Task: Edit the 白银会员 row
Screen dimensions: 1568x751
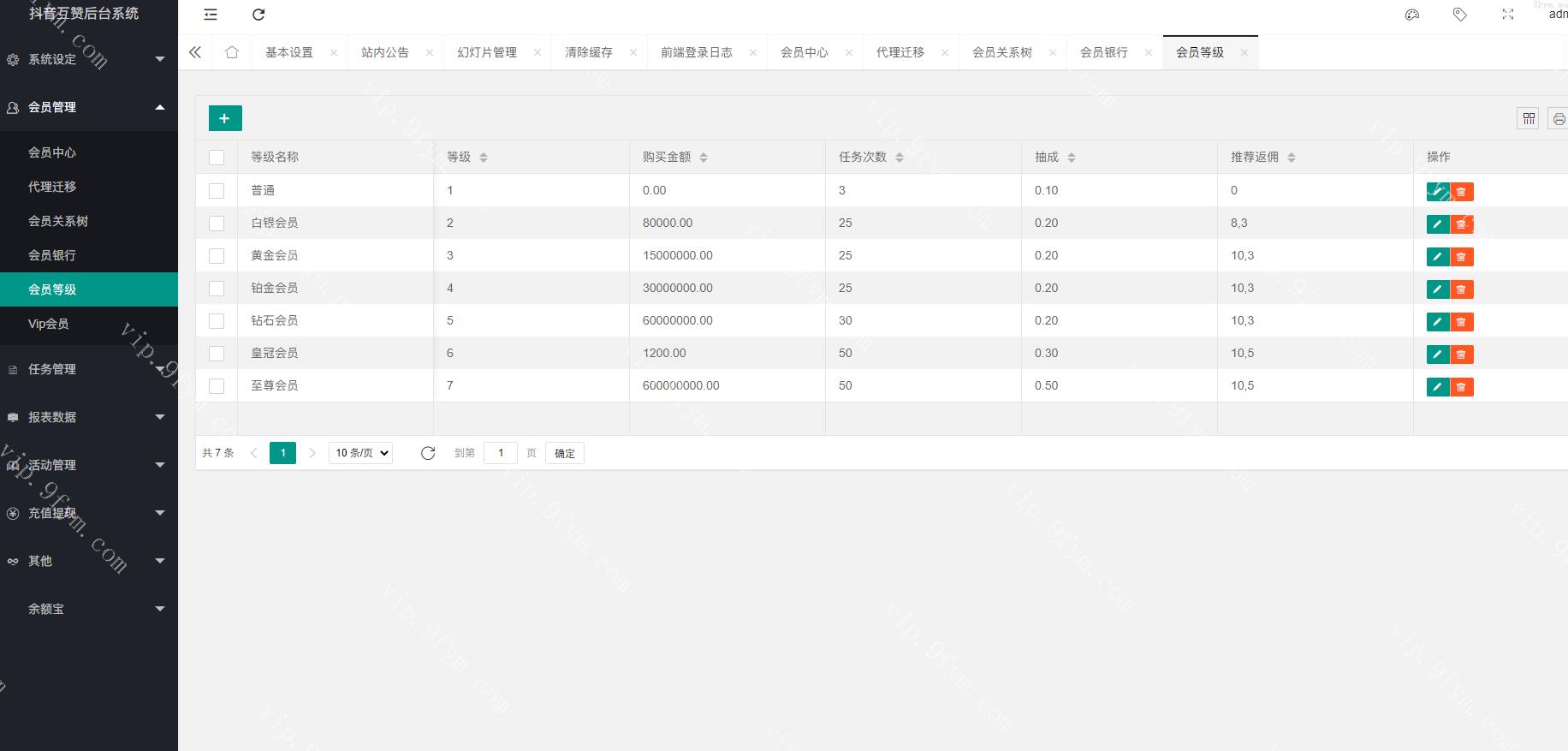Action: [1437, 224]
